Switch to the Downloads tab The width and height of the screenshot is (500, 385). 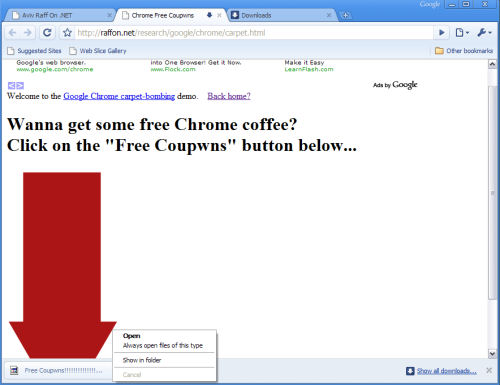tap(282, 15)
